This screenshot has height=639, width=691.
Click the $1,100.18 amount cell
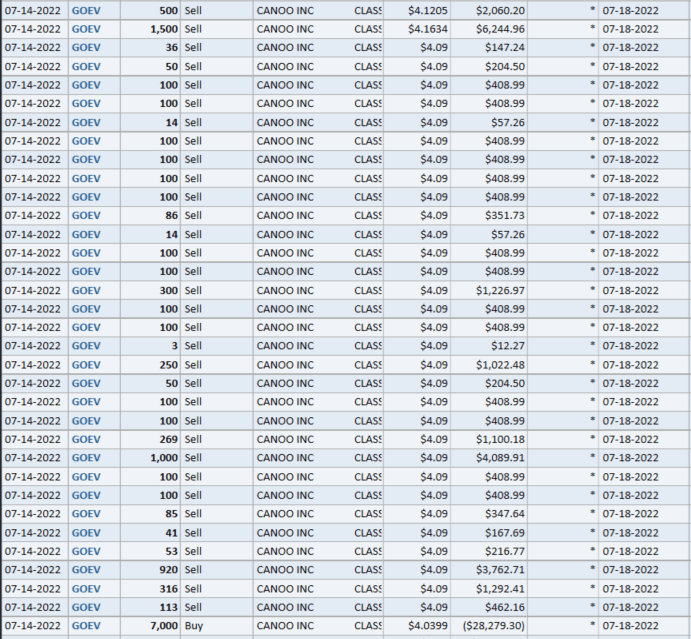(489, 439)
